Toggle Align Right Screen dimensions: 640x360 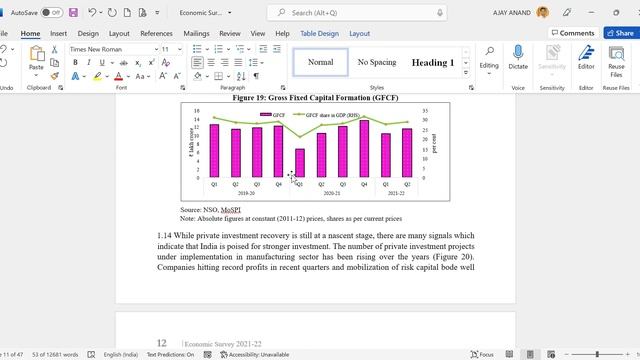pos(224,63)
